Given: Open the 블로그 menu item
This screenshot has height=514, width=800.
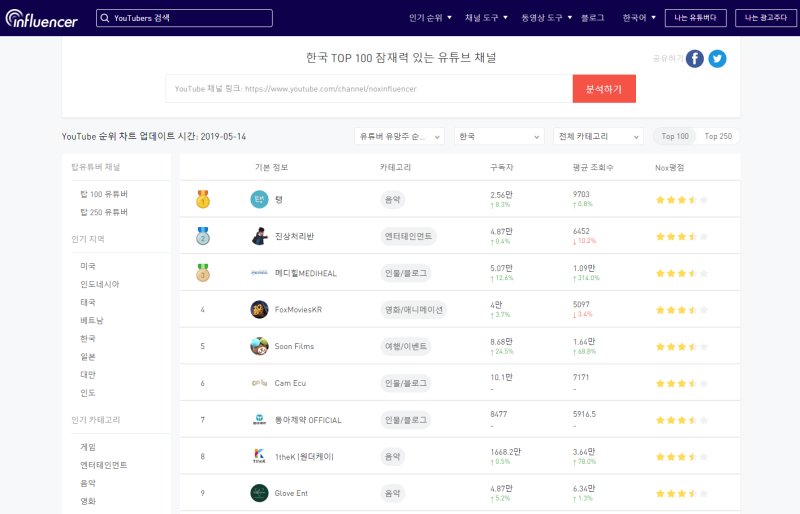Looking at the screenshot, I should (x=592, y=18).
